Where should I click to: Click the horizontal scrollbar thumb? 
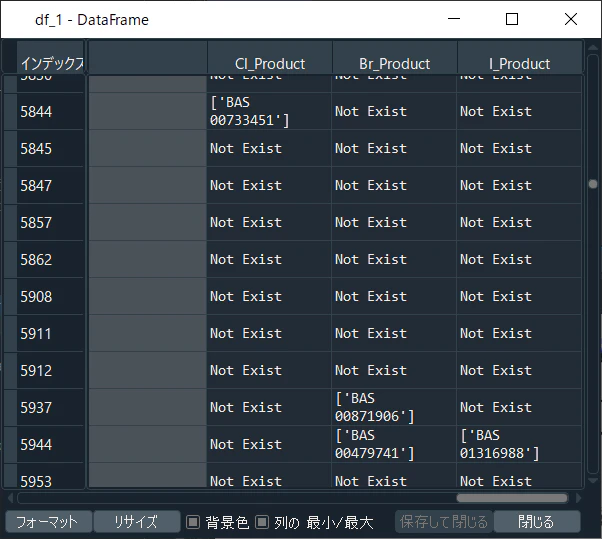click(512, 498)
